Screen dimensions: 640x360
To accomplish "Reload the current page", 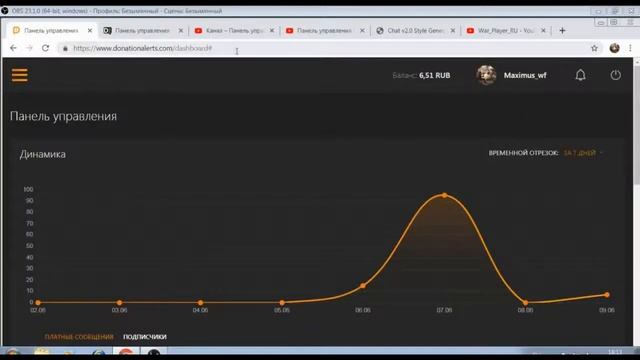I will [x=45, y=48].
